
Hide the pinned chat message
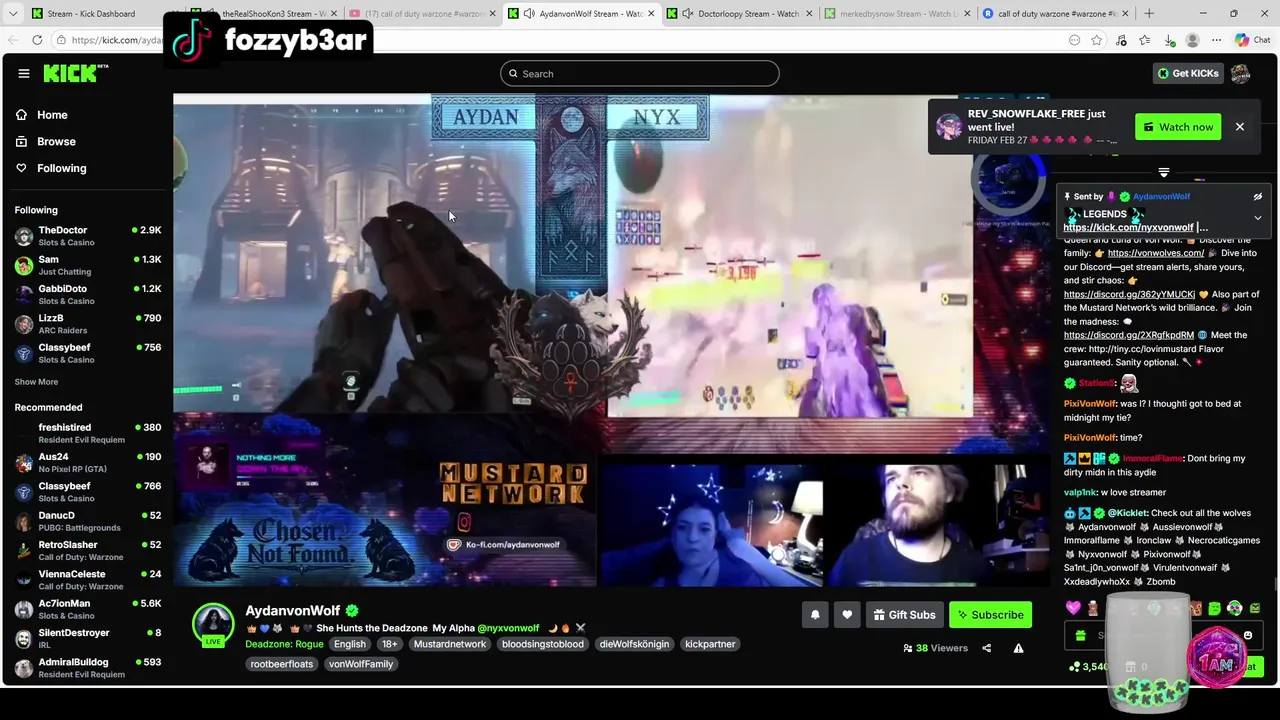pos(1258,197)
